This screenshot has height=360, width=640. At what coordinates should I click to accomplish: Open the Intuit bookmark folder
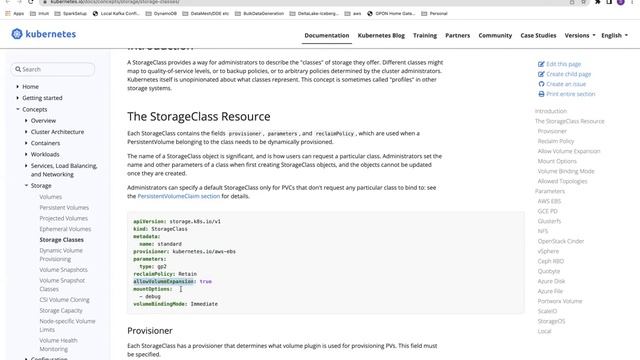tap(39, 13)
